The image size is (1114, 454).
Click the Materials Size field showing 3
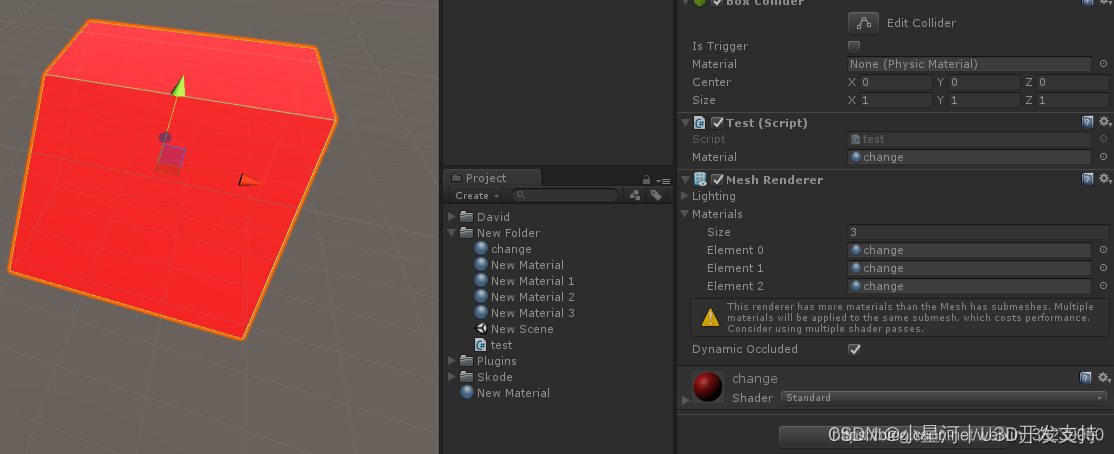pos(978,232)
